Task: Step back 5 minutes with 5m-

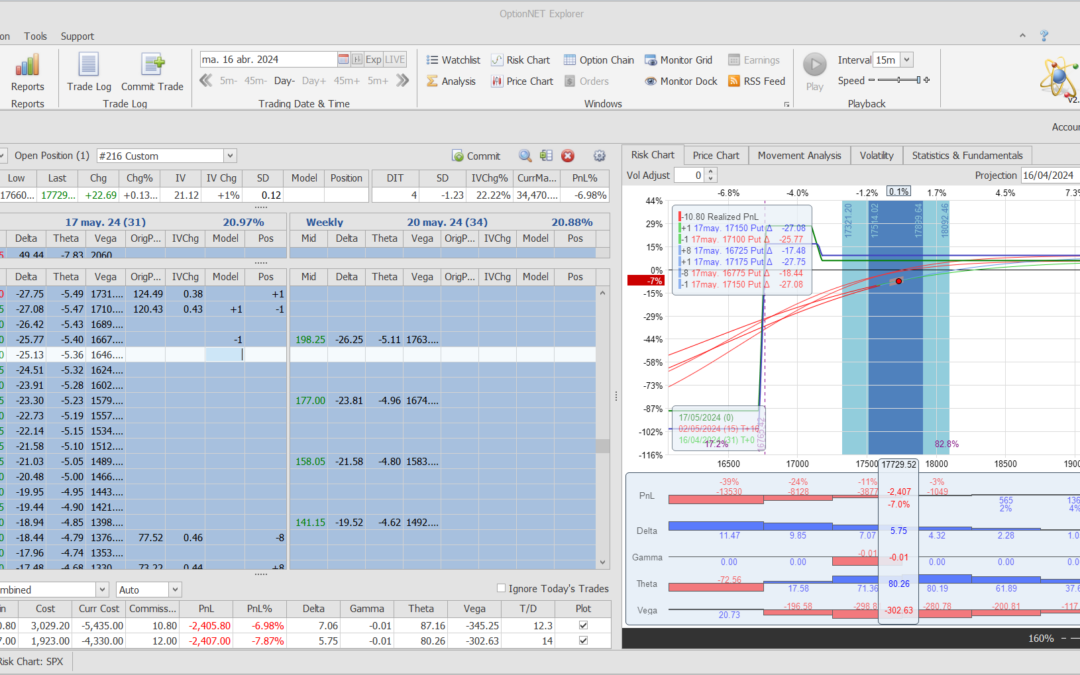Action: tap(228, 81)
